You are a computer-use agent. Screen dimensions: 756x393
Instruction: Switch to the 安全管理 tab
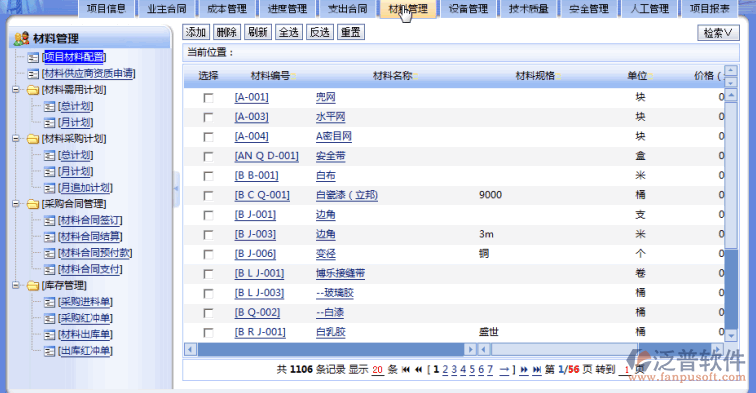pos(589,9)
